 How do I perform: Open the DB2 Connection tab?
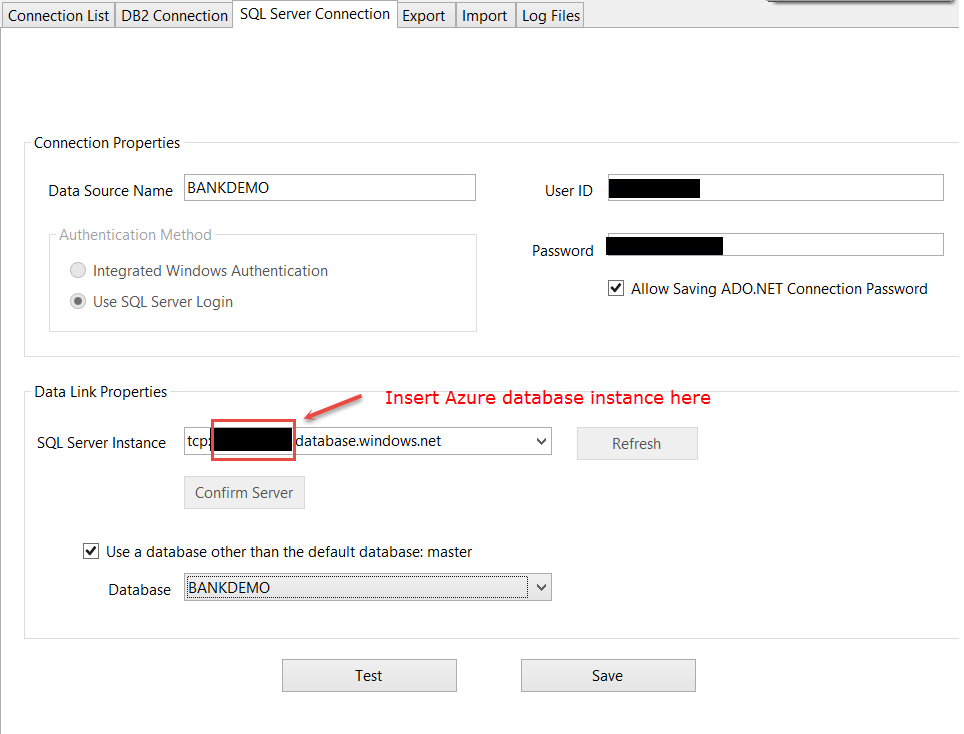click(175, 16)
